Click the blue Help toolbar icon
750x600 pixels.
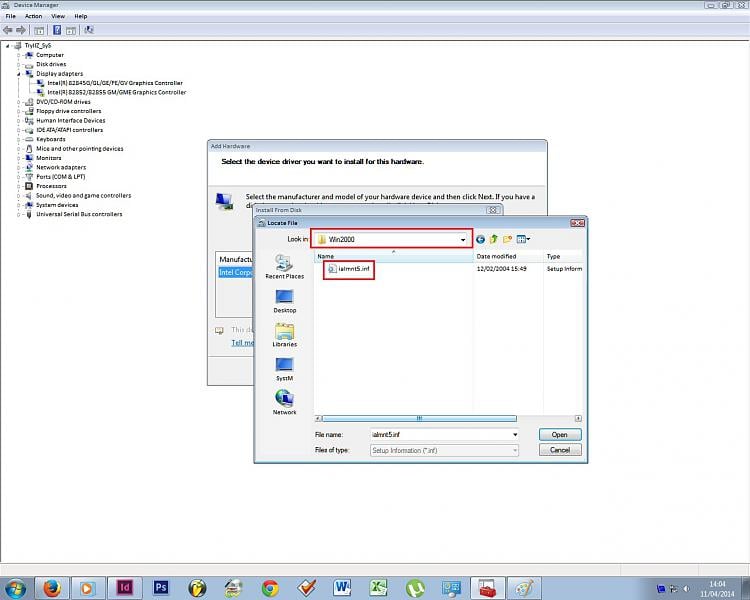(57, 30)
